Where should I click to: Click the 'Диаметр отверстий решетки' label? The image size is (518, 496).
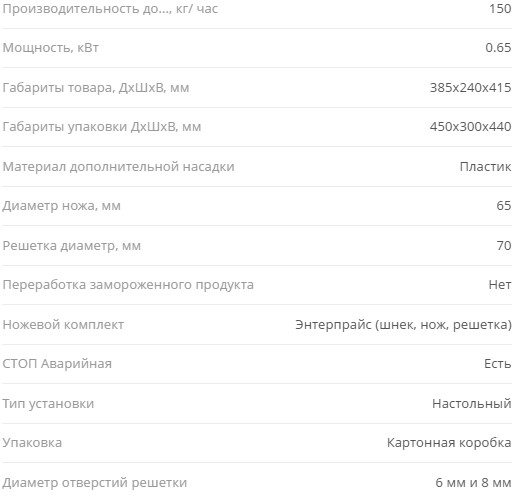click(x=95, y=483)
